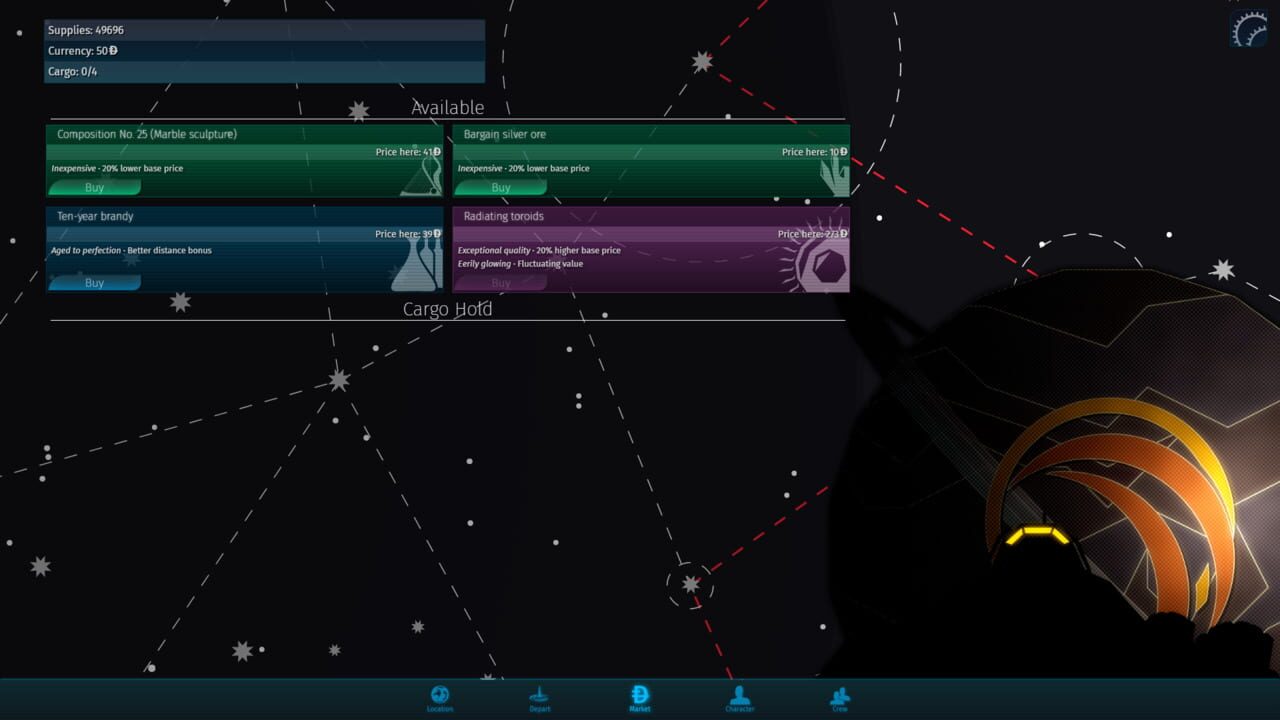
Task: Click the Cargo Hold section header
Action: [x=447, y=309]
